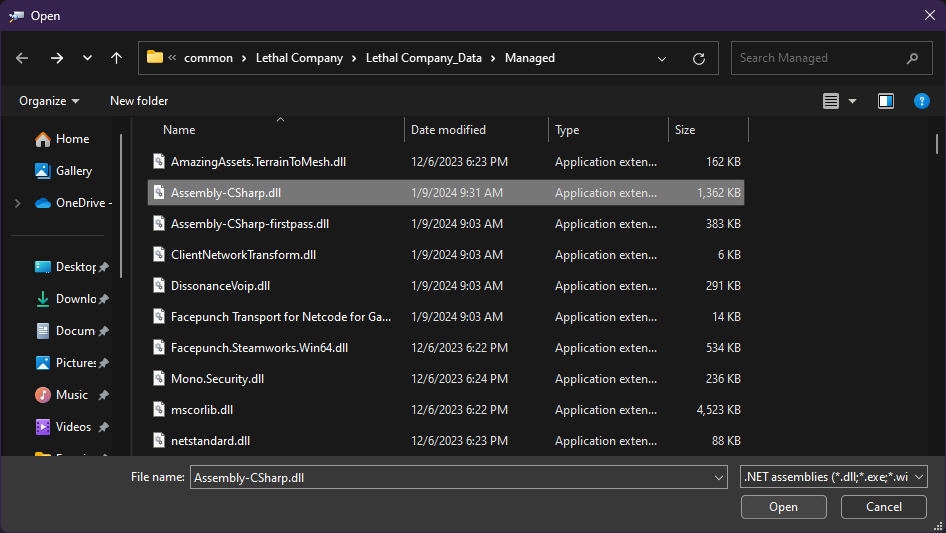Expand address bar previous locations

[662, 59]
